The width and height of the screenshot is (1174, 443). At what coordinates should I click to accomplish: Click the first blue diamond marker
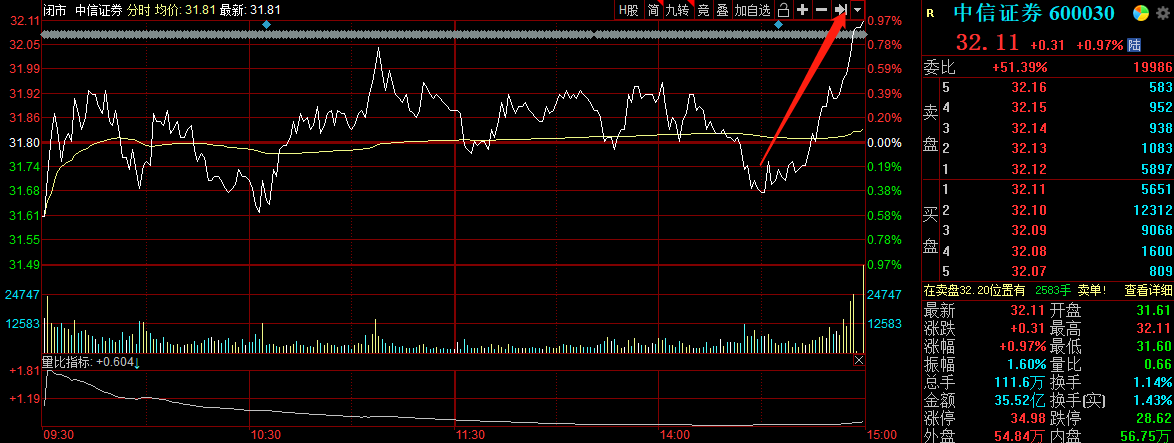tap(267, 25)
